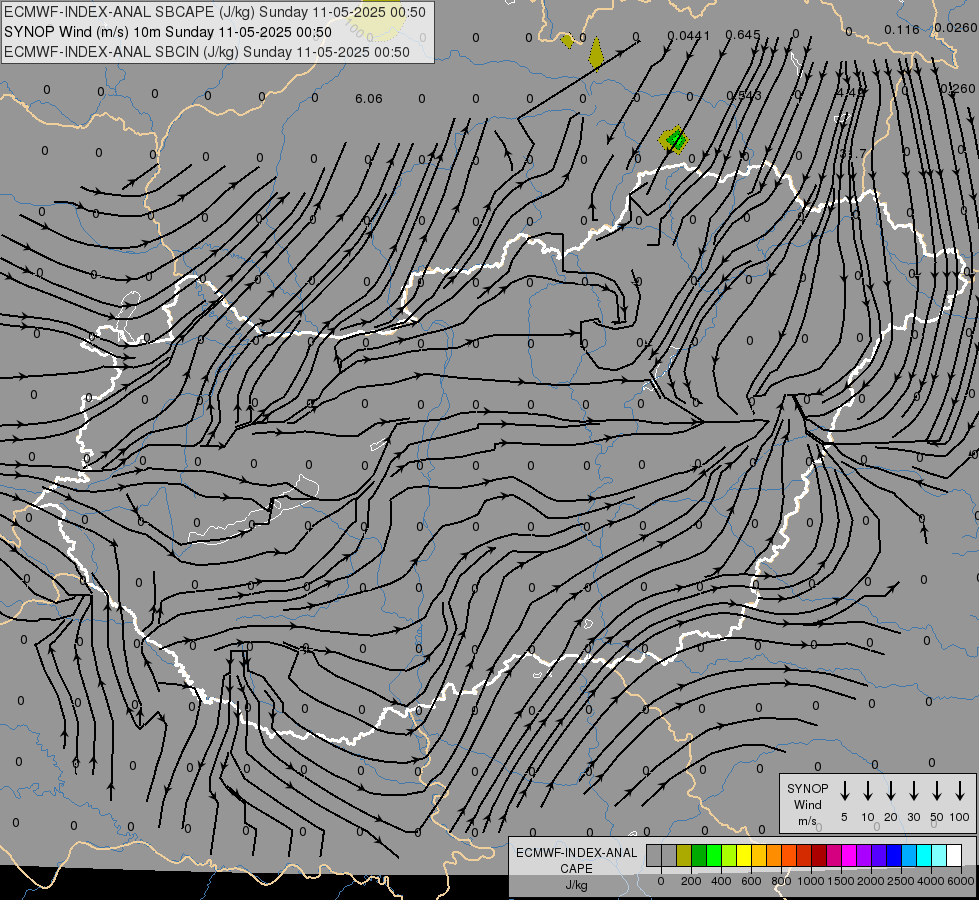Click the 2500 tick label on the CAPE scale
The image size is (979, 900).
point(901,881)
